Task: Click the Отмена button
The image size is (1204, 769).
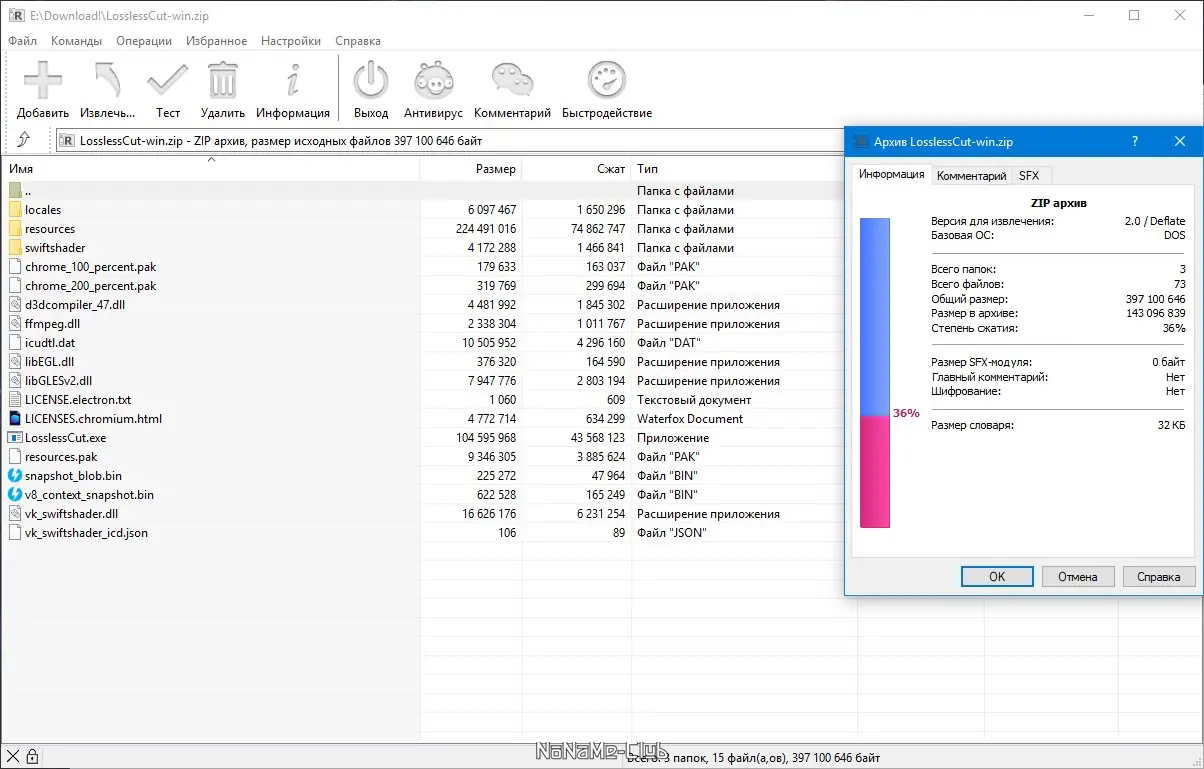Action: 1078,577
